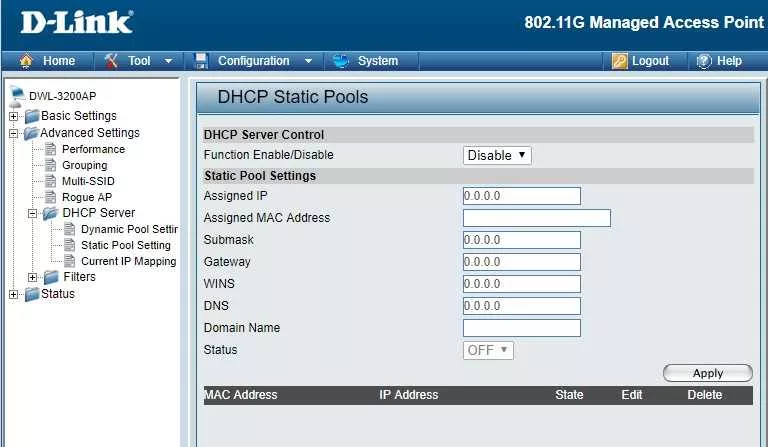Open the Function Enable/Disable dropdown
Viewport: 768px width, 447px height.
pos(497,156)
